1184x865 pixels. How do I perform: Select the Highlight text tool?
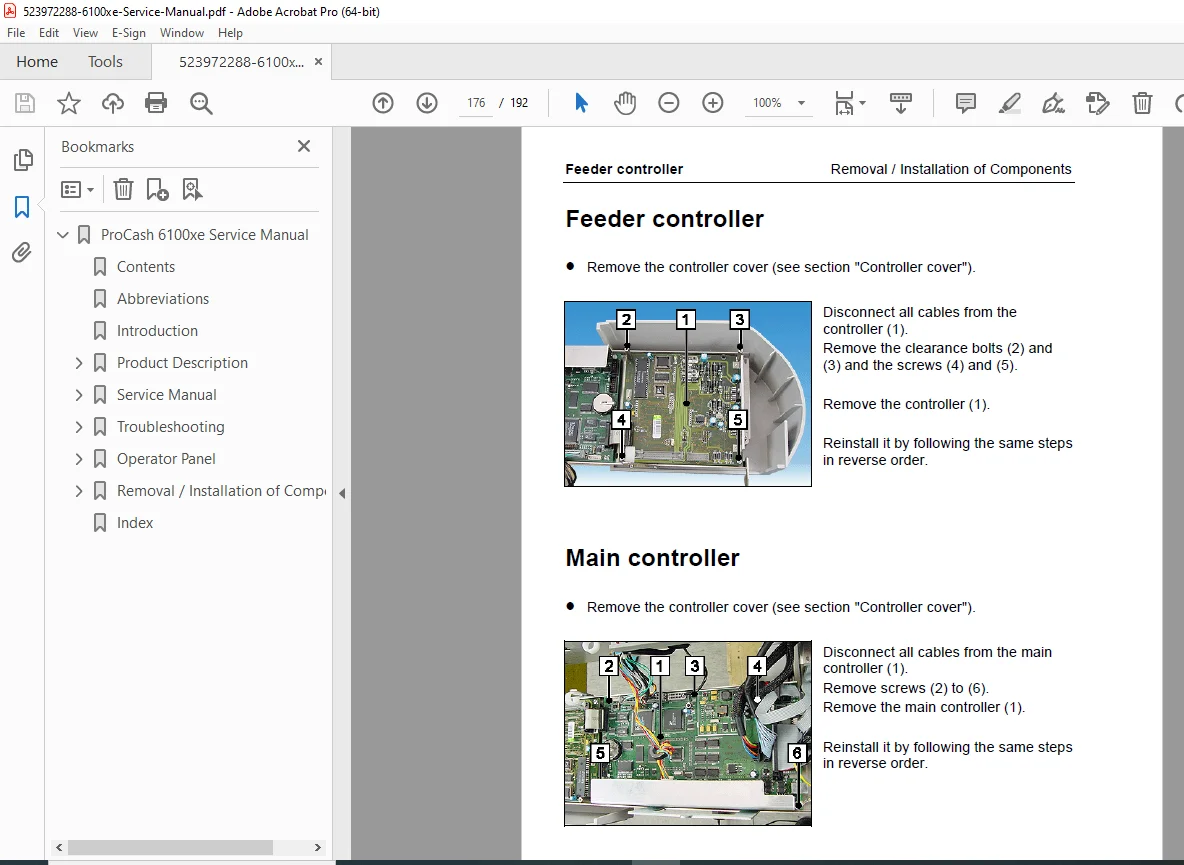pyautogui.click(x=1010, y=103)
